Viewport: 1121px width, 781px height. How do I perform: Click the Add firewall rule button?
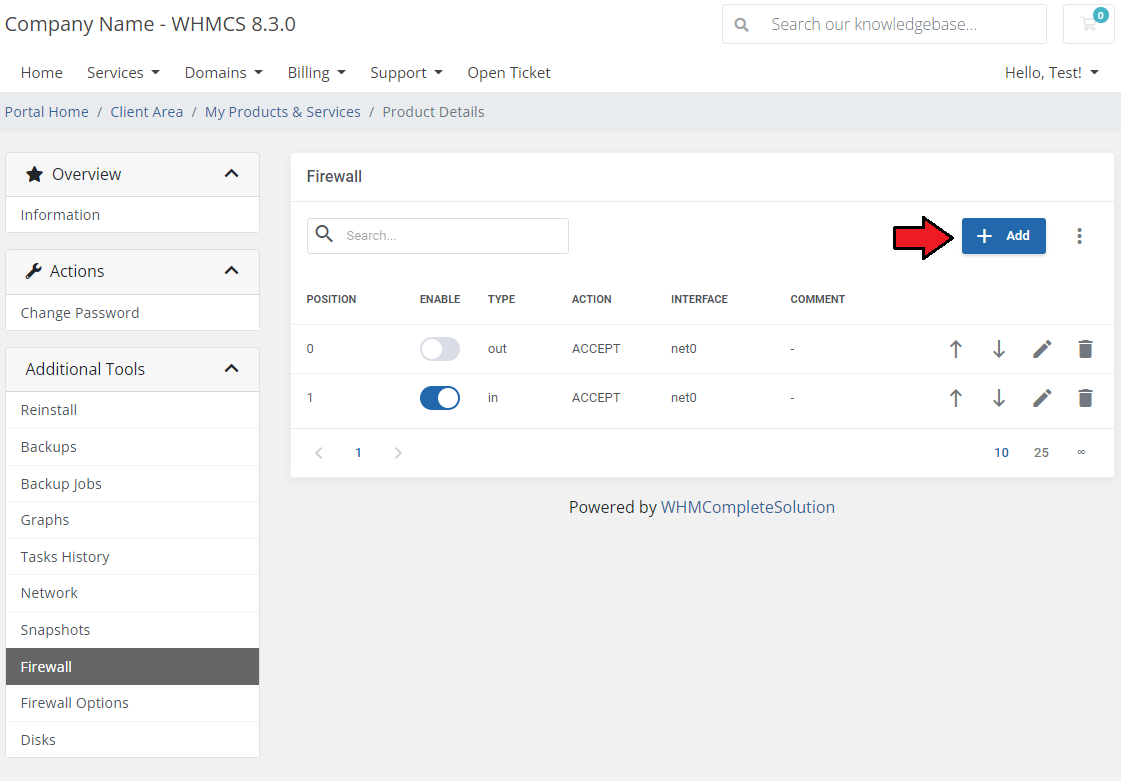[1004, 236]
